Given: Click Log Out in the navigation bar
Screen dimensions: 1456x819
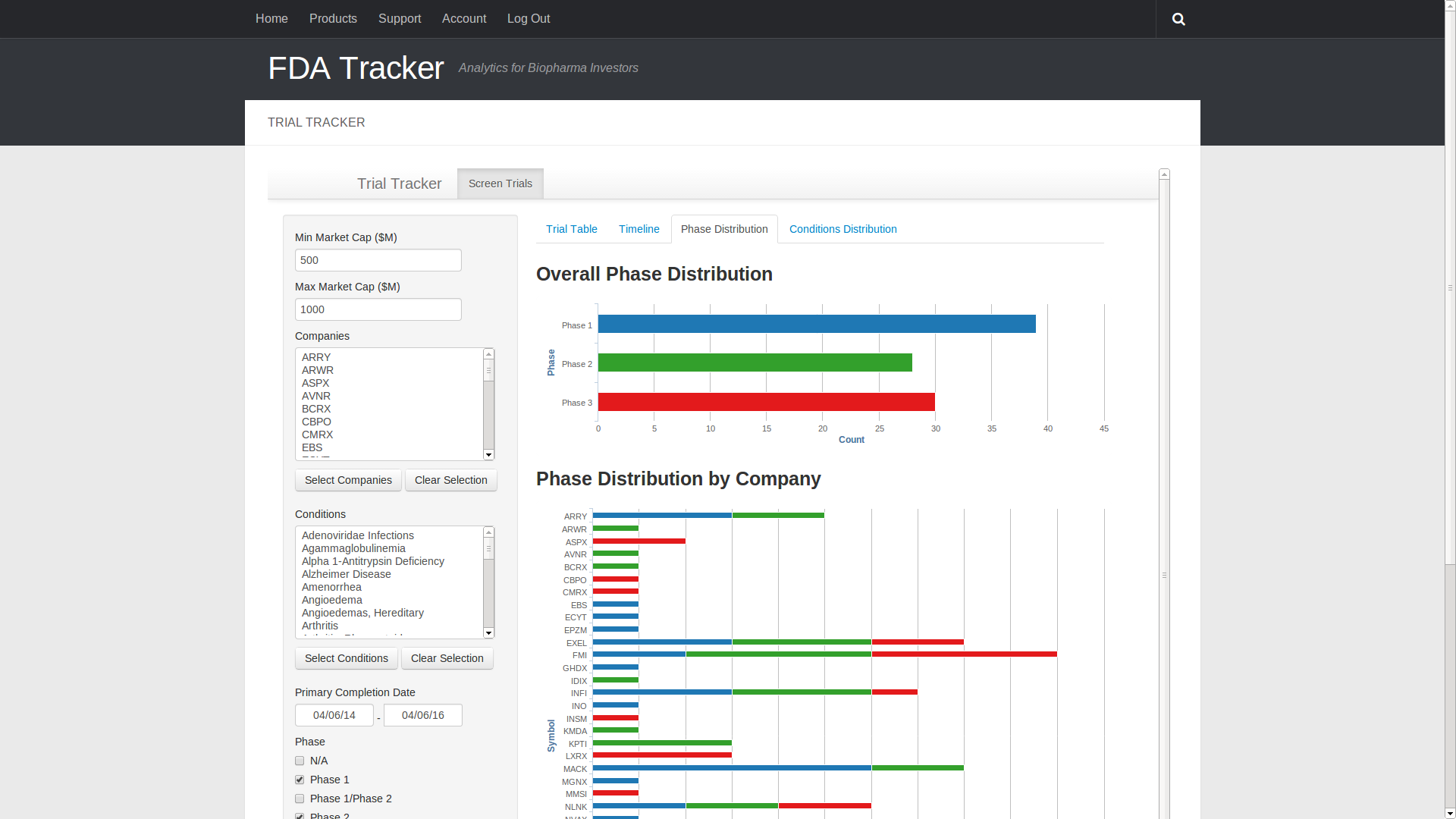Looking at the screenshot, I should tap(529, 18).
